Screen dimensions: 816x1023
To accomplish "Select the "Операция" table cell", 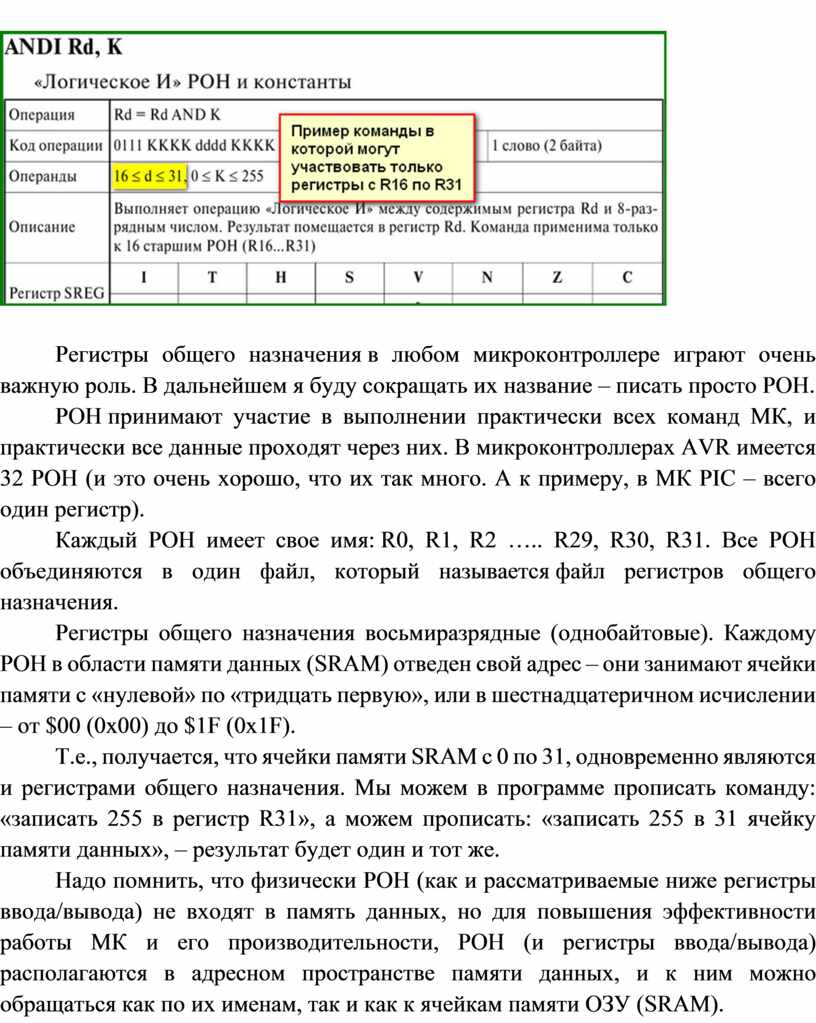I will pos(42,114).
